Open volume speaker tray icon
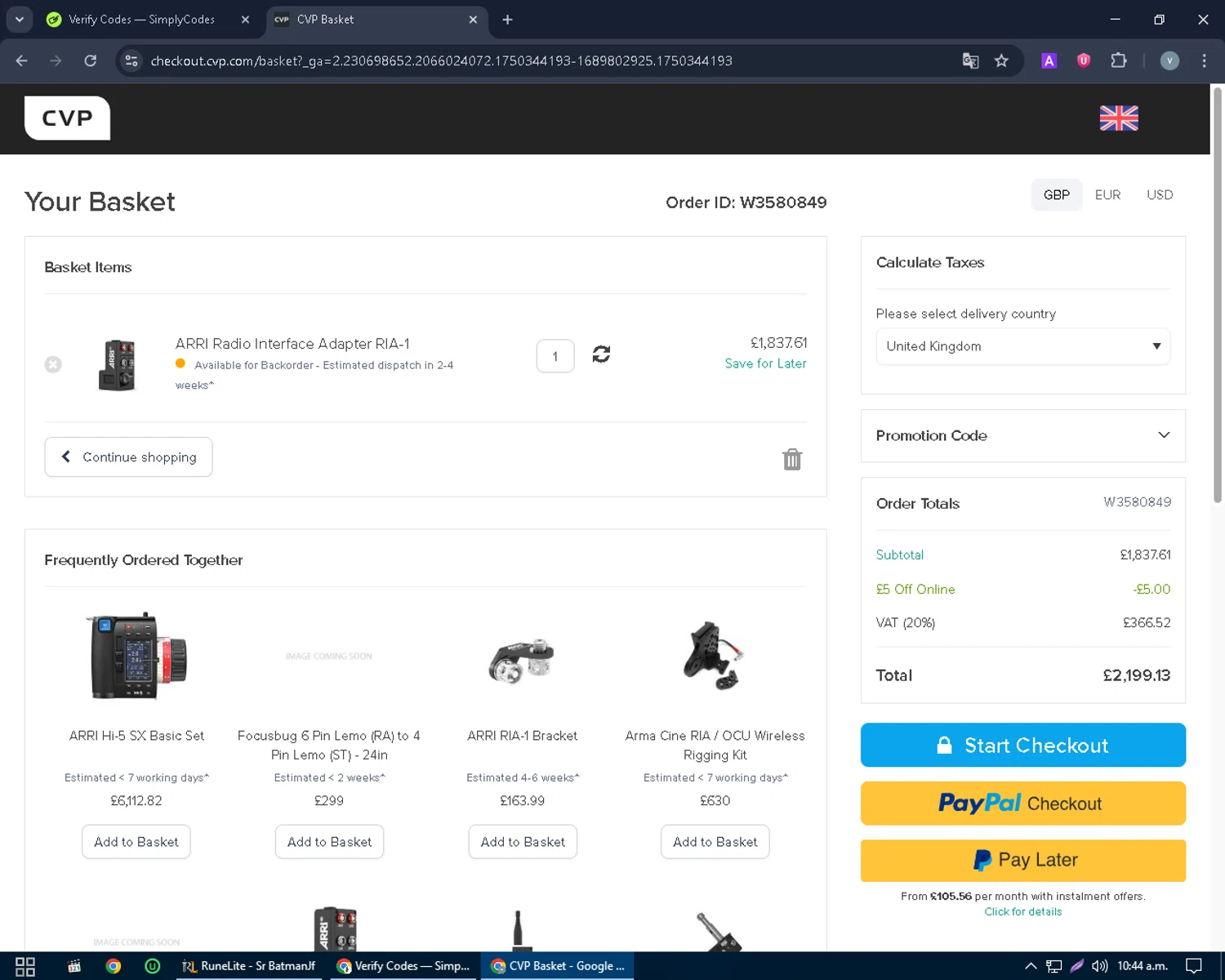Viewport: 1225px width, 980px height. pos(1100,966)
